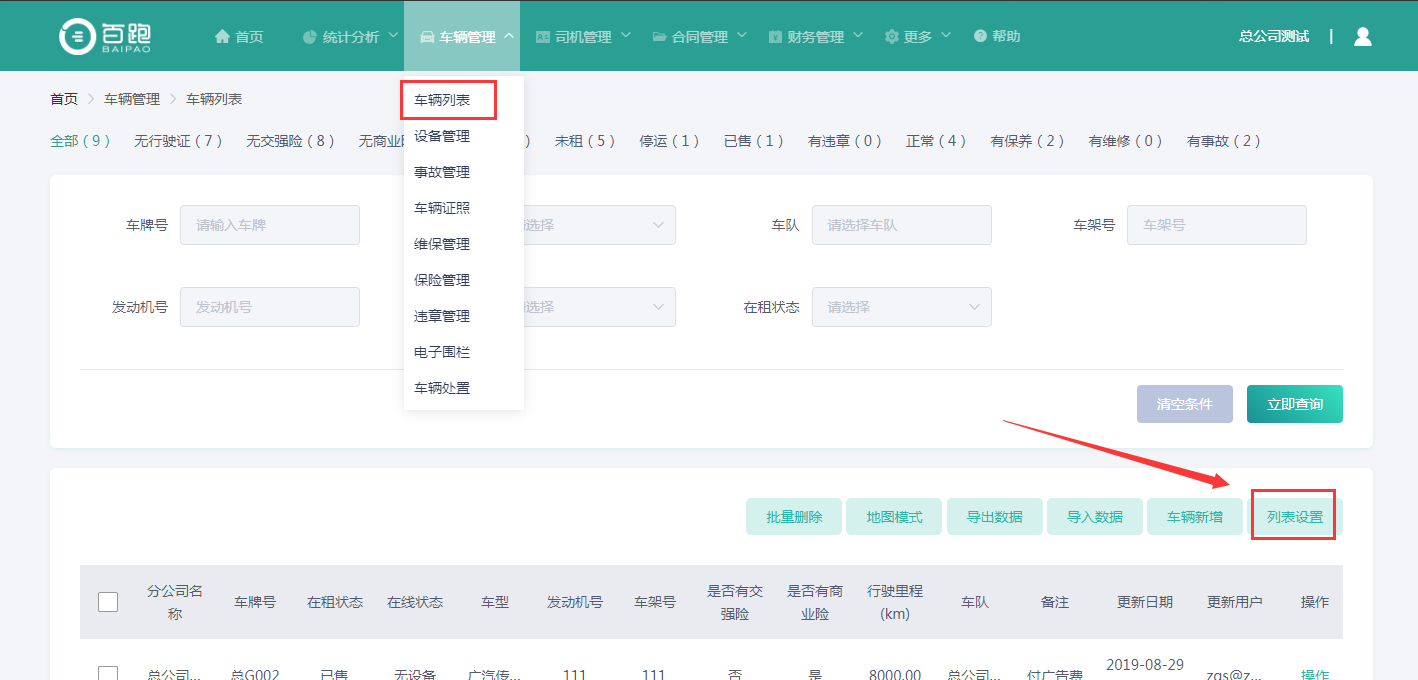Click the finance management yen icon
The height and width of the screenshot is (680, 1418).
pos(775,37)
